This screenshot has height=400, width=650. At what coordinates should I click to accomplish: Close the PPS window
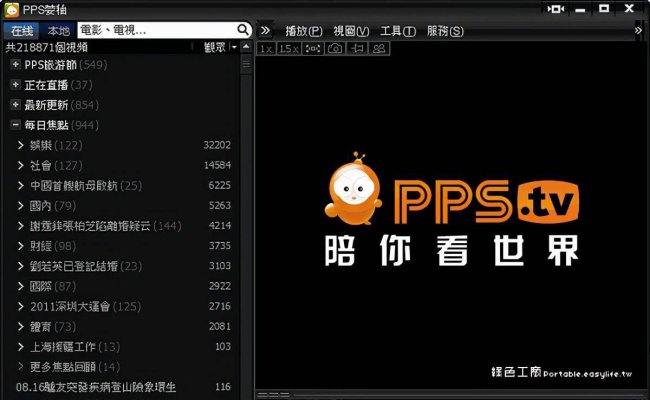(629, 8)
